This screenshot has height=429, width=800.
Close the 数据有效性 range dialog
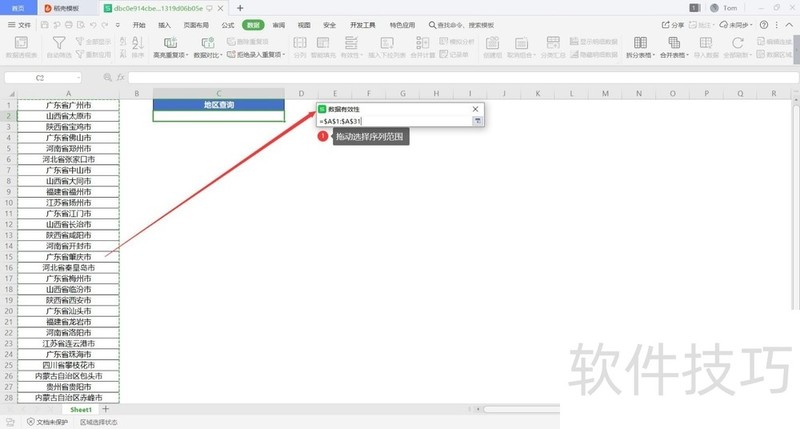[x=476, y=109]
